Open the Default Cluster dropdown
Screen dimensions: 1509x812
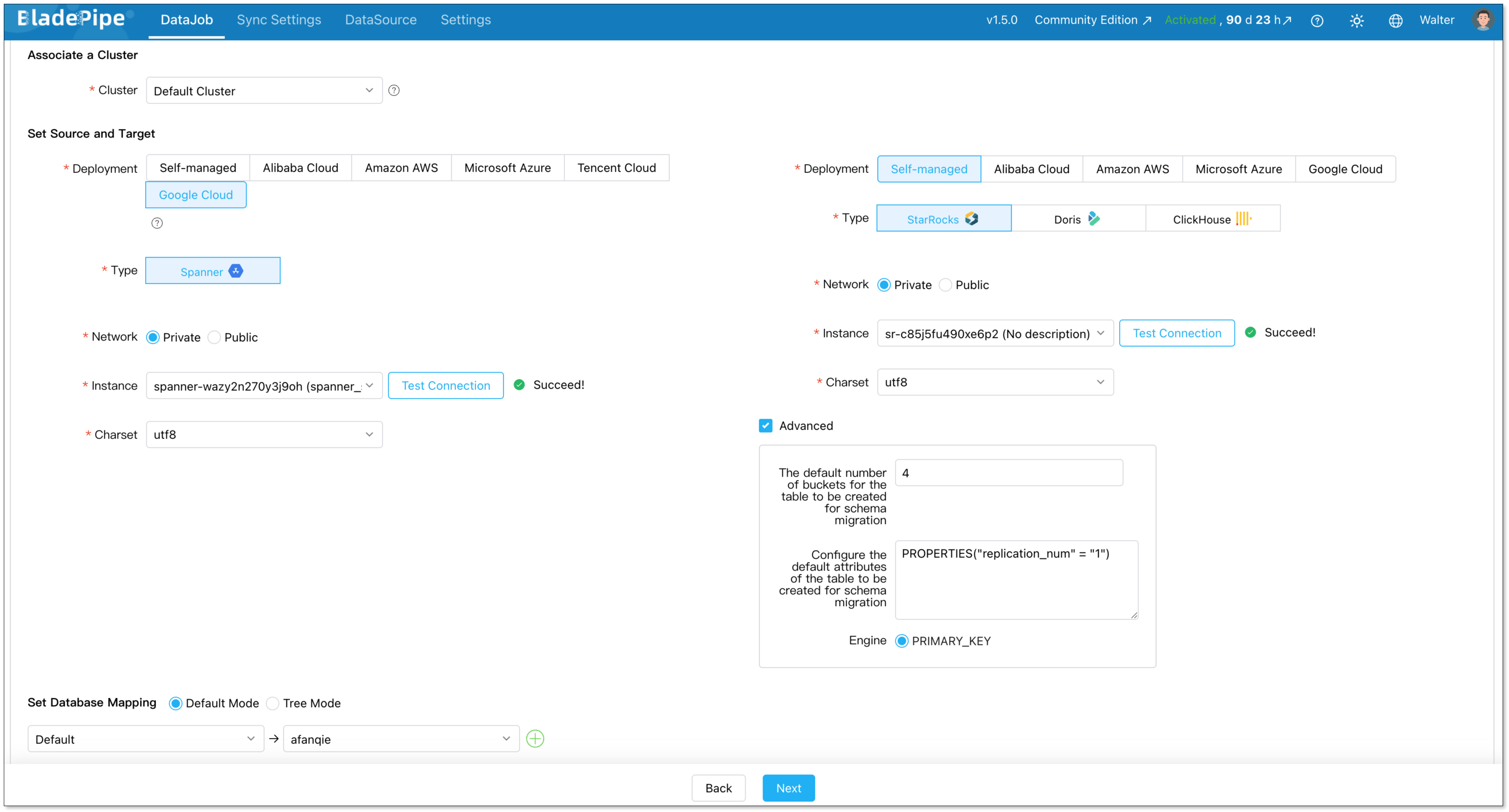[264, 91]
